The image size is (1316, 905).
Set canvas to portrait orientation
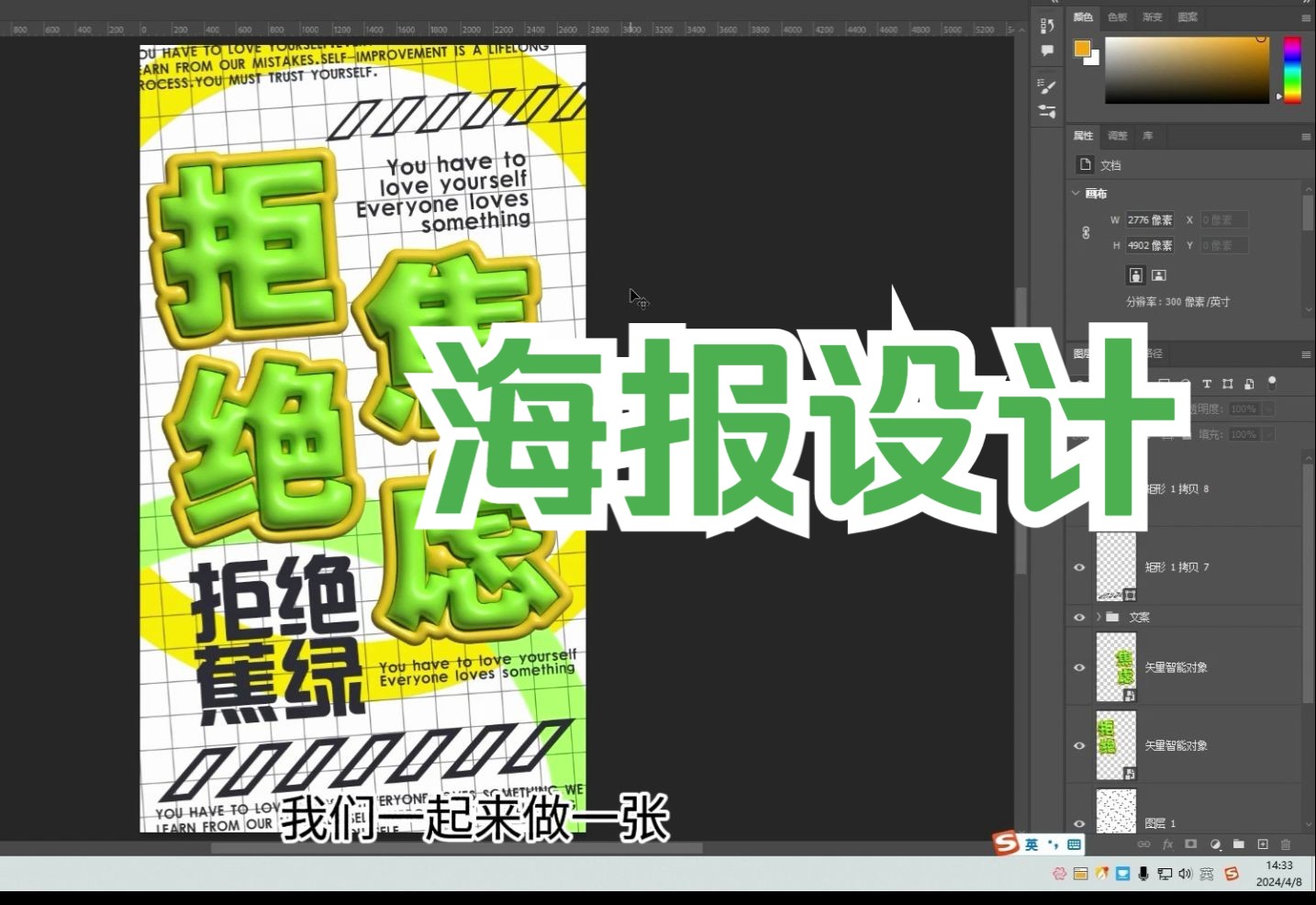point(1136,275)
